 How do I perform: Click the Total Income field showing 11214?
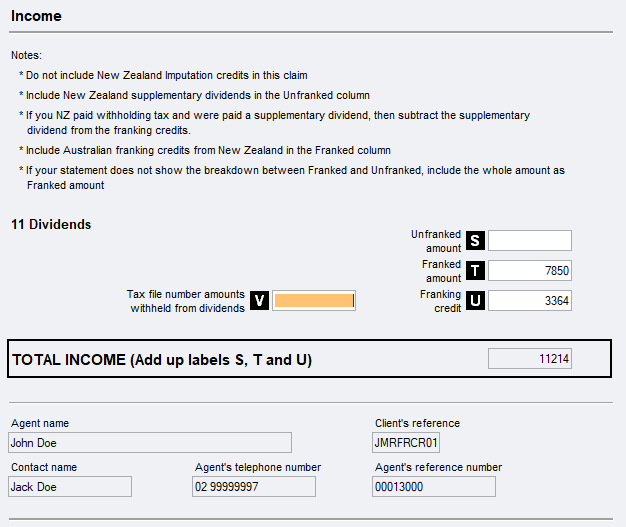(x=529, y=359)
